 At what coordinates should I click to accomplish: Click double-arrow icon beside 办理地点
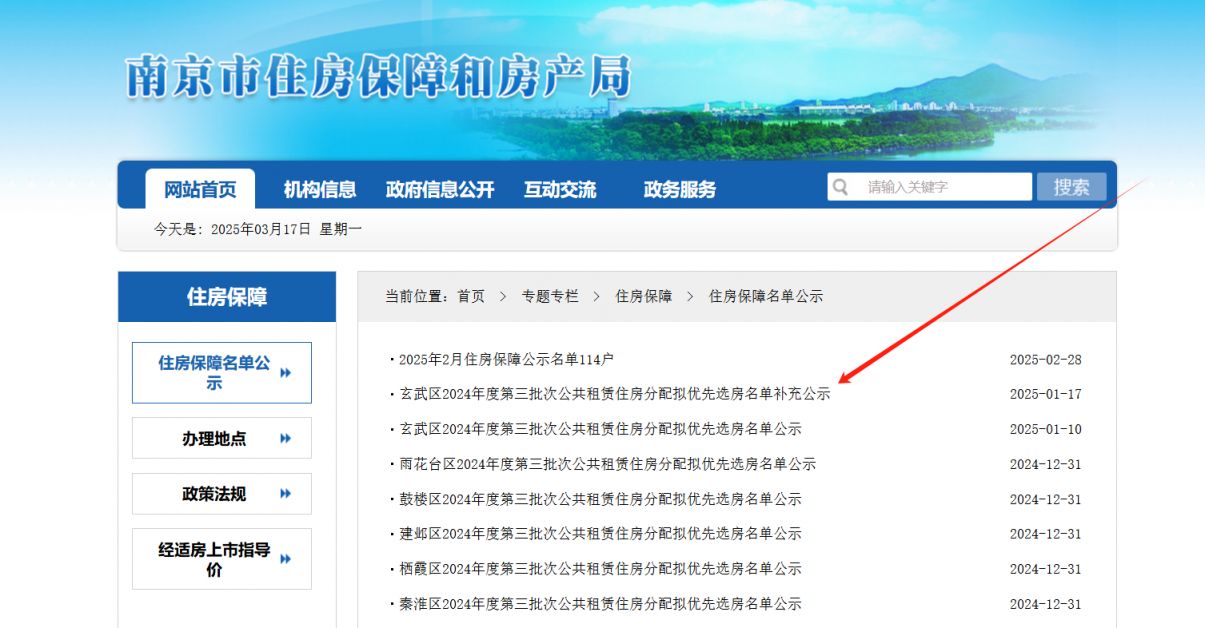click(x=286, y=438)
